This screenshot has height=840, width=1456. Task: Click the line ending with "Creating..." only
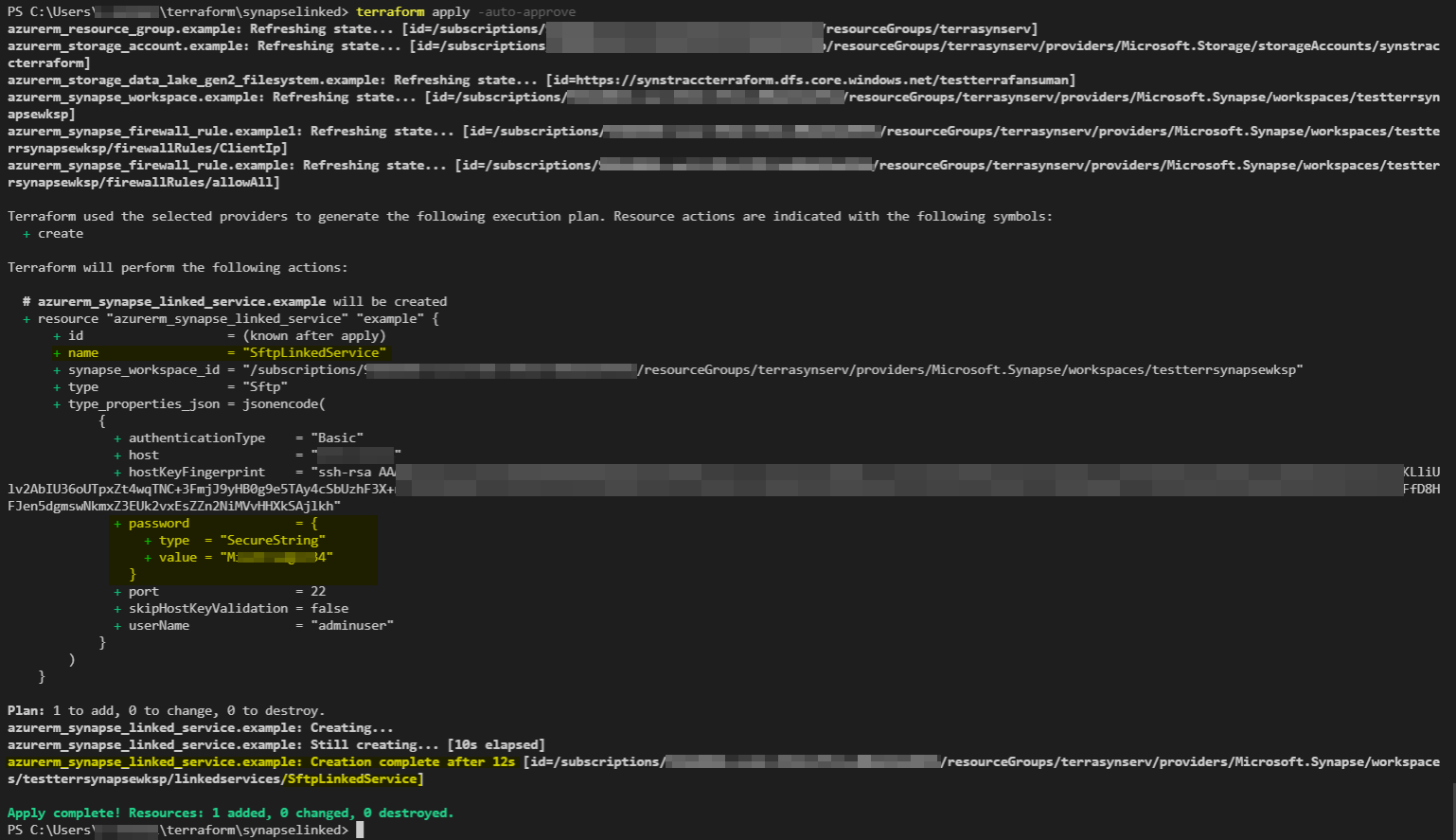click(201, 727)
